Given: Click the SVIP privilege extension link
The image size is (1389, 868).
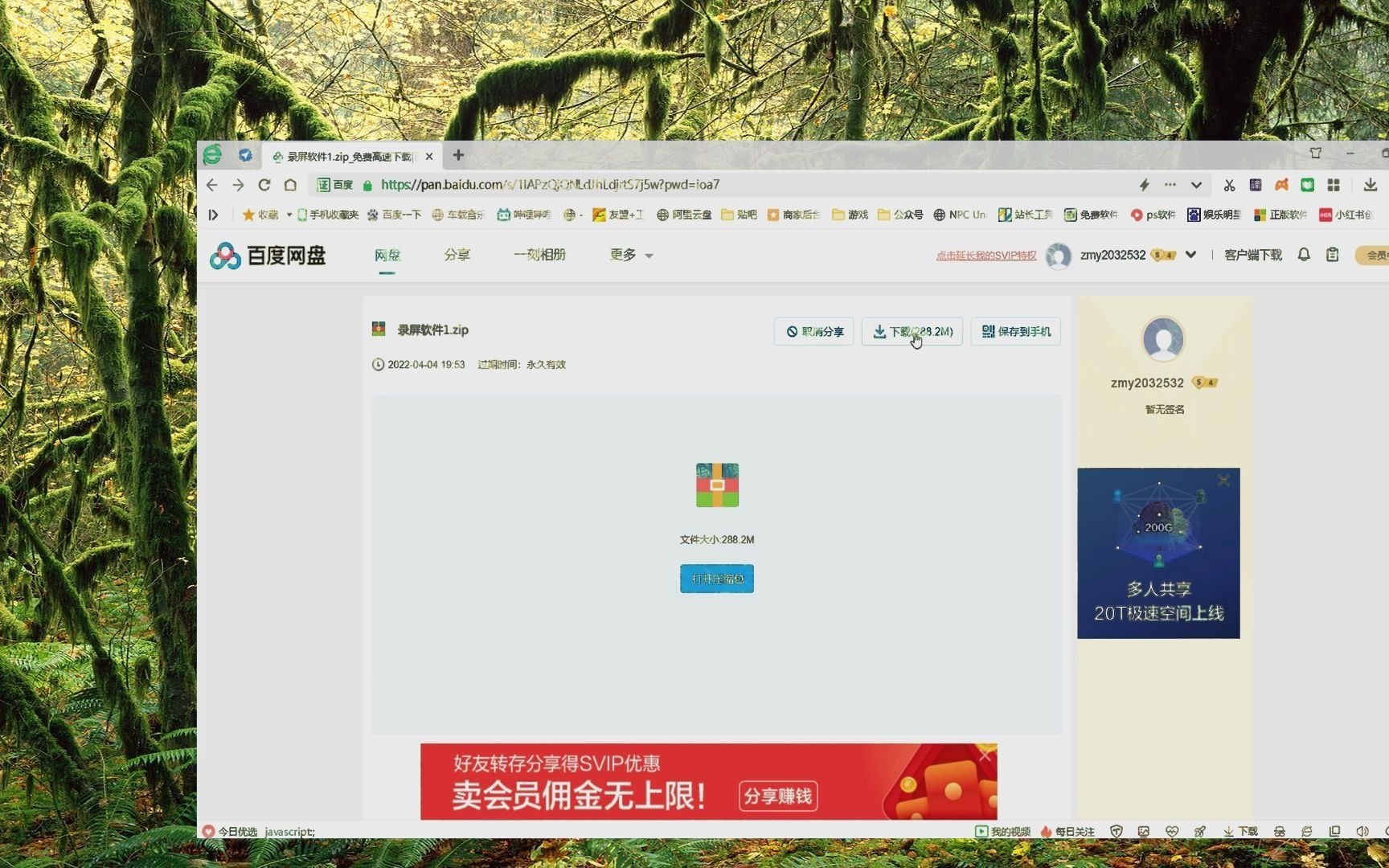Looking at the screenshot, I should click(x=986, y=256).
